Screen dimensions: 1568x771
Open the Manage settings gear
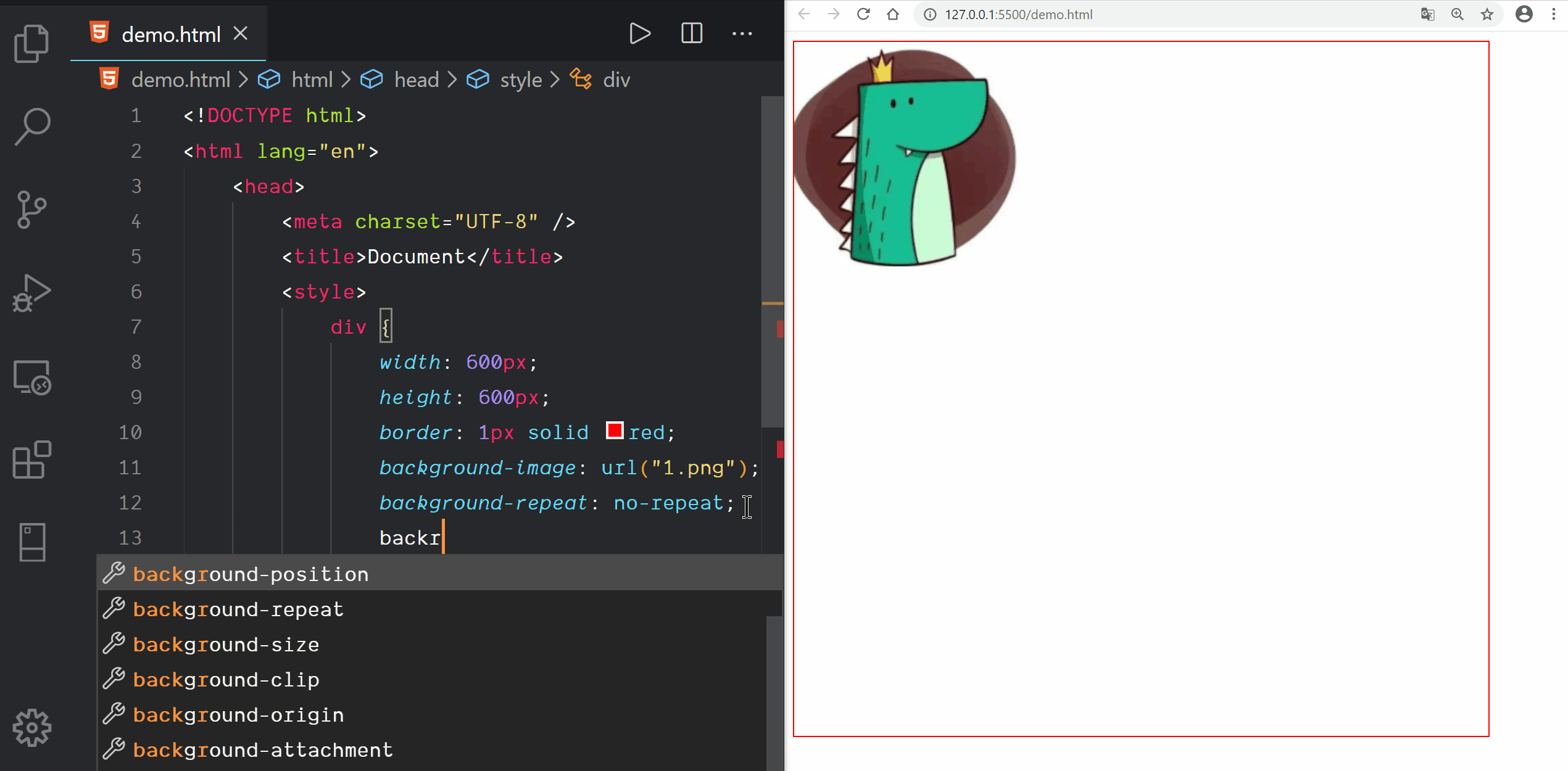[x=31, y=728]
